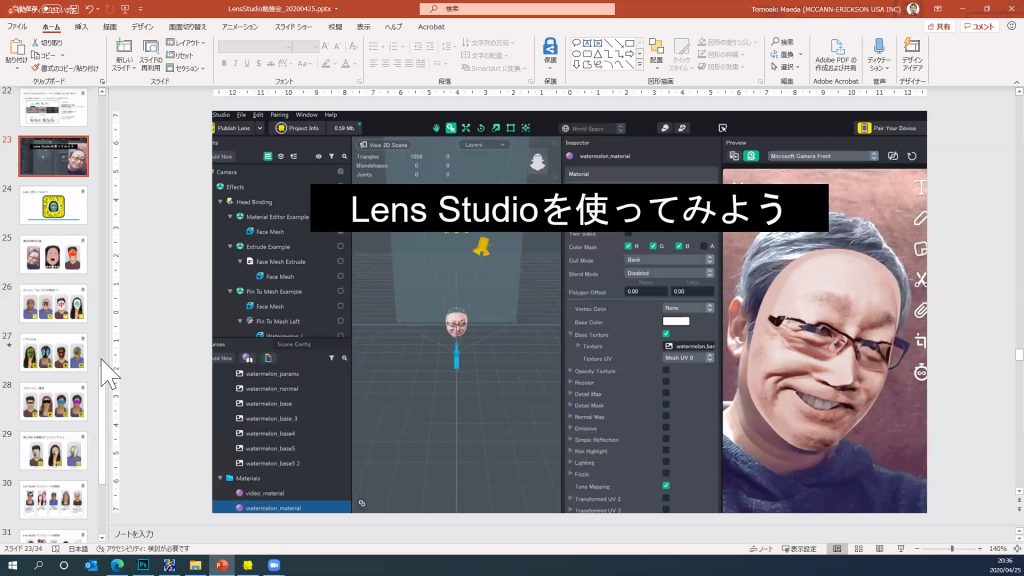Open the Section (セクション) dropdown
This screenshot has width=1024, height=576.
(185, 68)
